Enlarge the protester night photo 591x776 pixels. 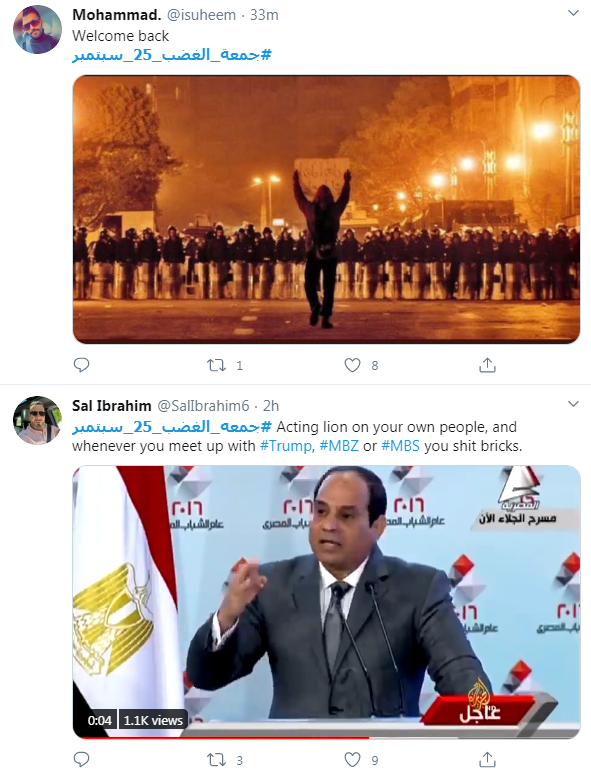327,209
